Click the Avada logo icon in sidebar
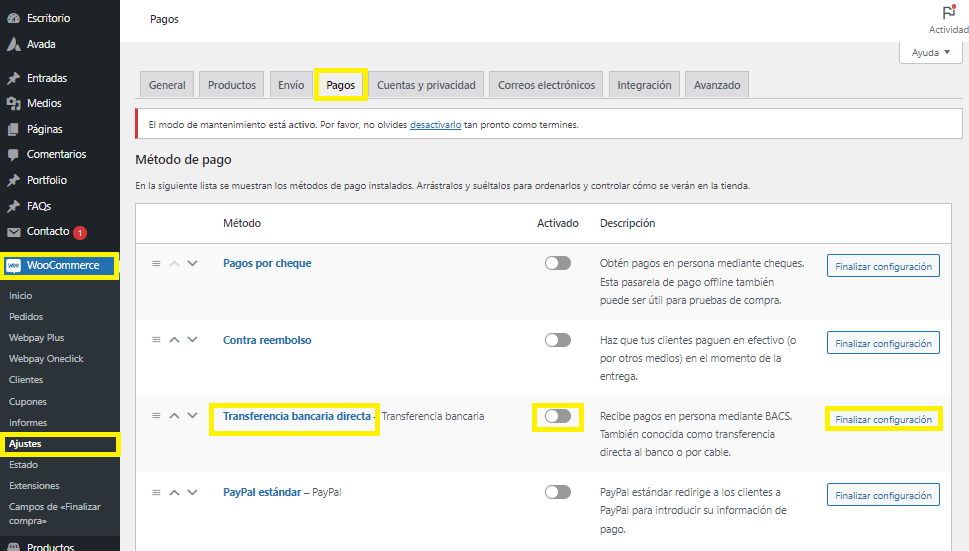This screenshot has width=969, height=551. click(x=13, y=44)
